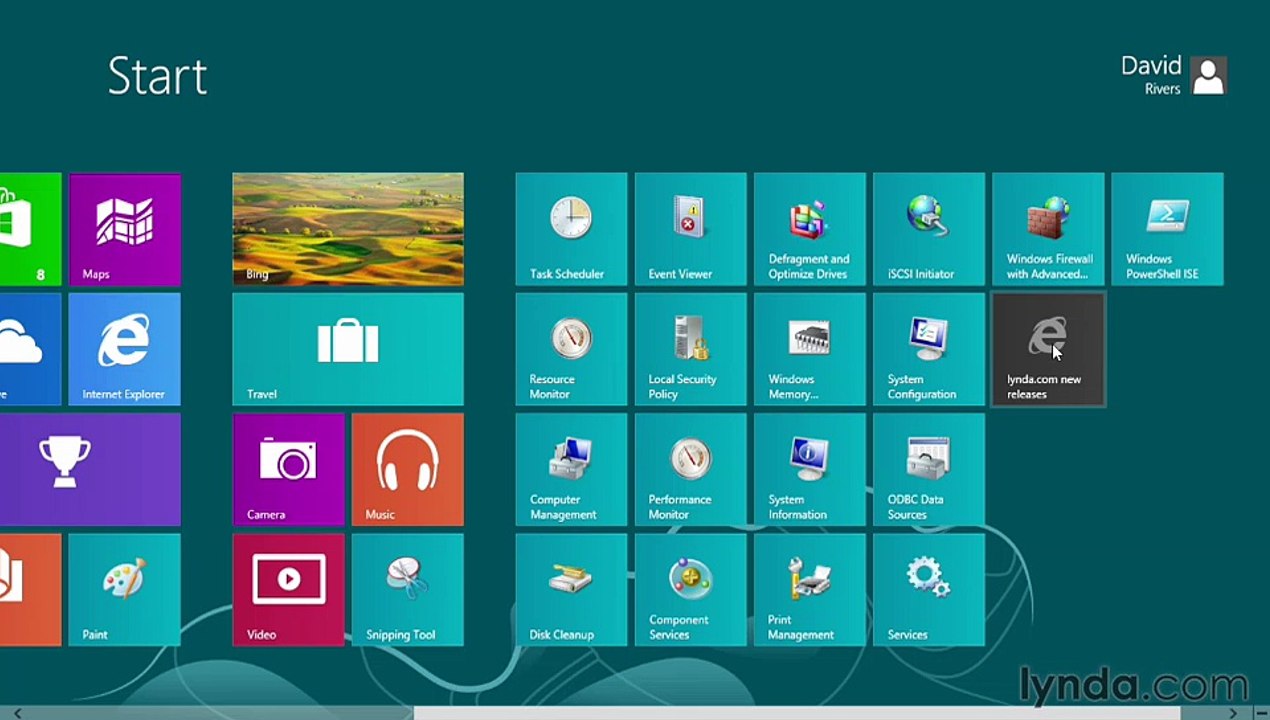Open ODBC Data Sources tile

928,469
